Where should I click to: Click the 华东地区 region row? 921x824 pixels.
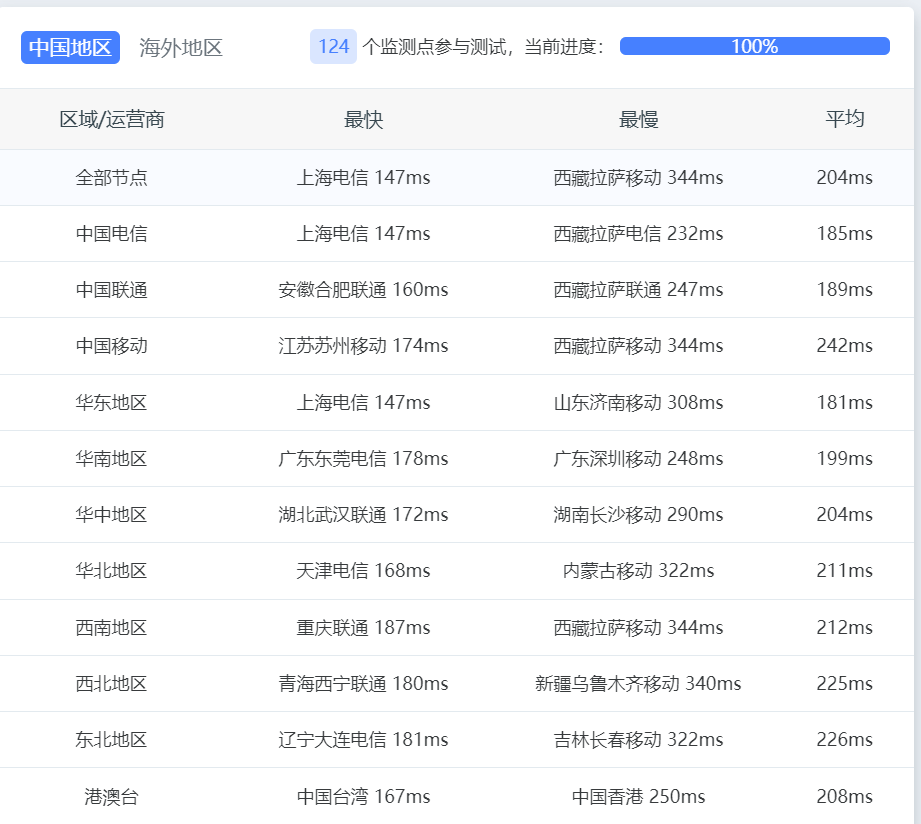(x=457, y=402)
